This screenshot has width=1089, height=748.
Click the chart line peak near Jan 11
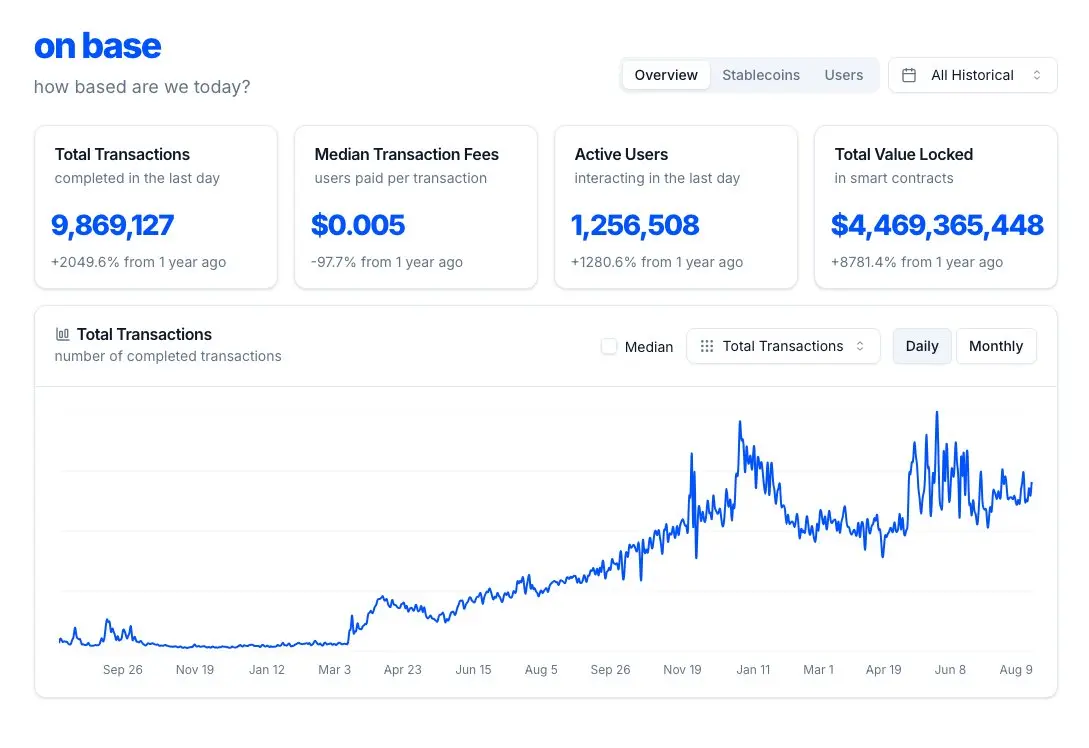(740, 422)
